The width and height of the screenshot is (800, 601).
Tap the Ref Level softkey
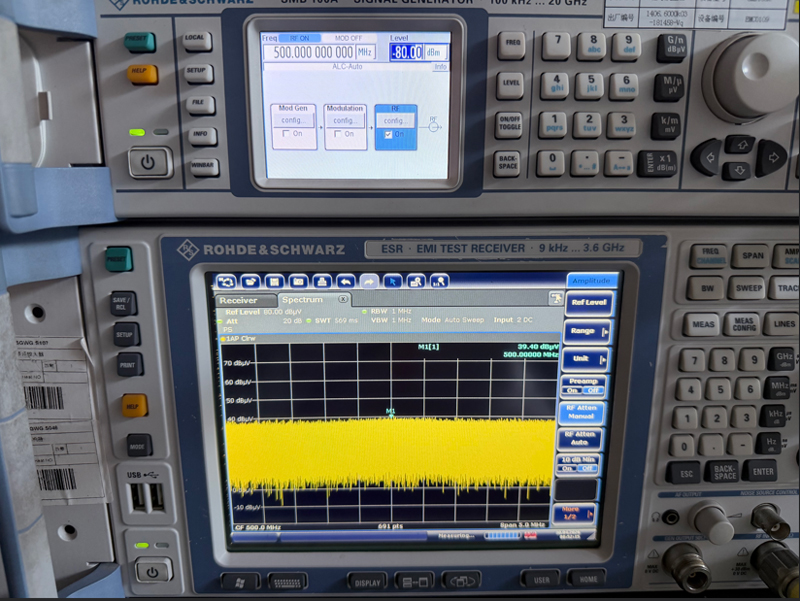click(x=589, y=303)
